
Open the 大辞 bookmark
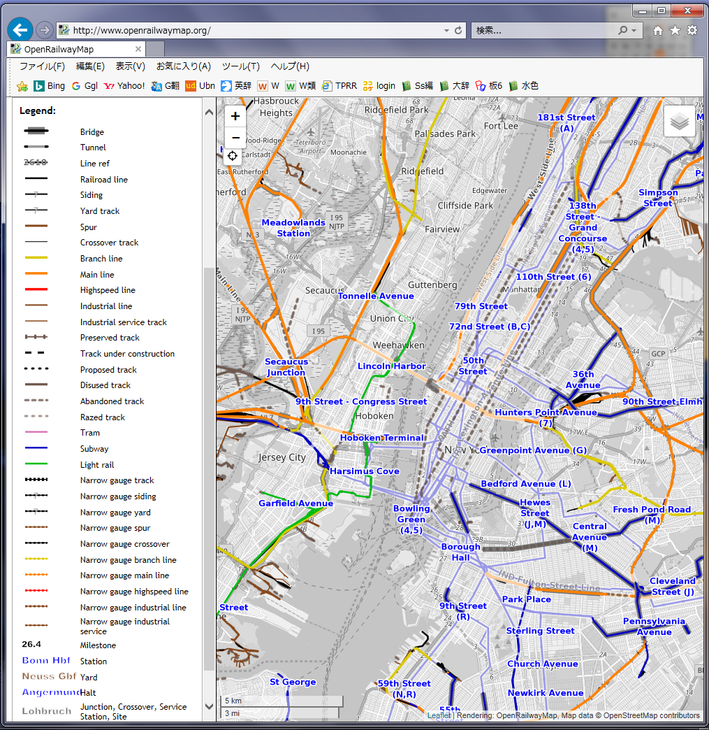click(454, 86)
